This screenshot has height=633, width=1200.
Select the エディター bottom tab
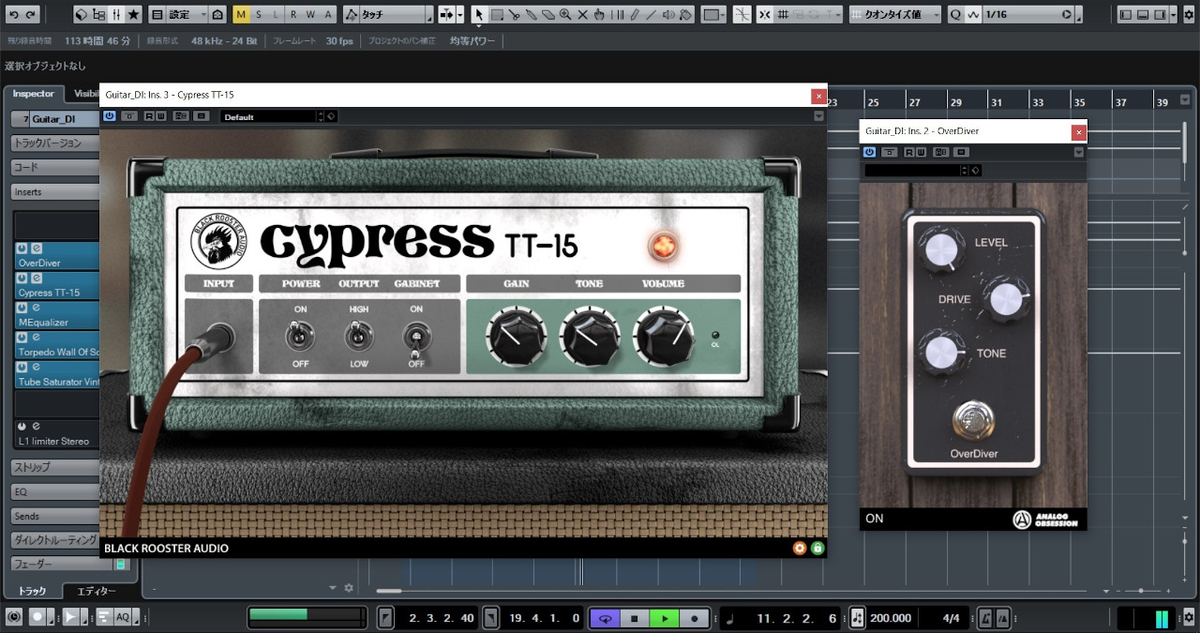[x=96, y=591]
